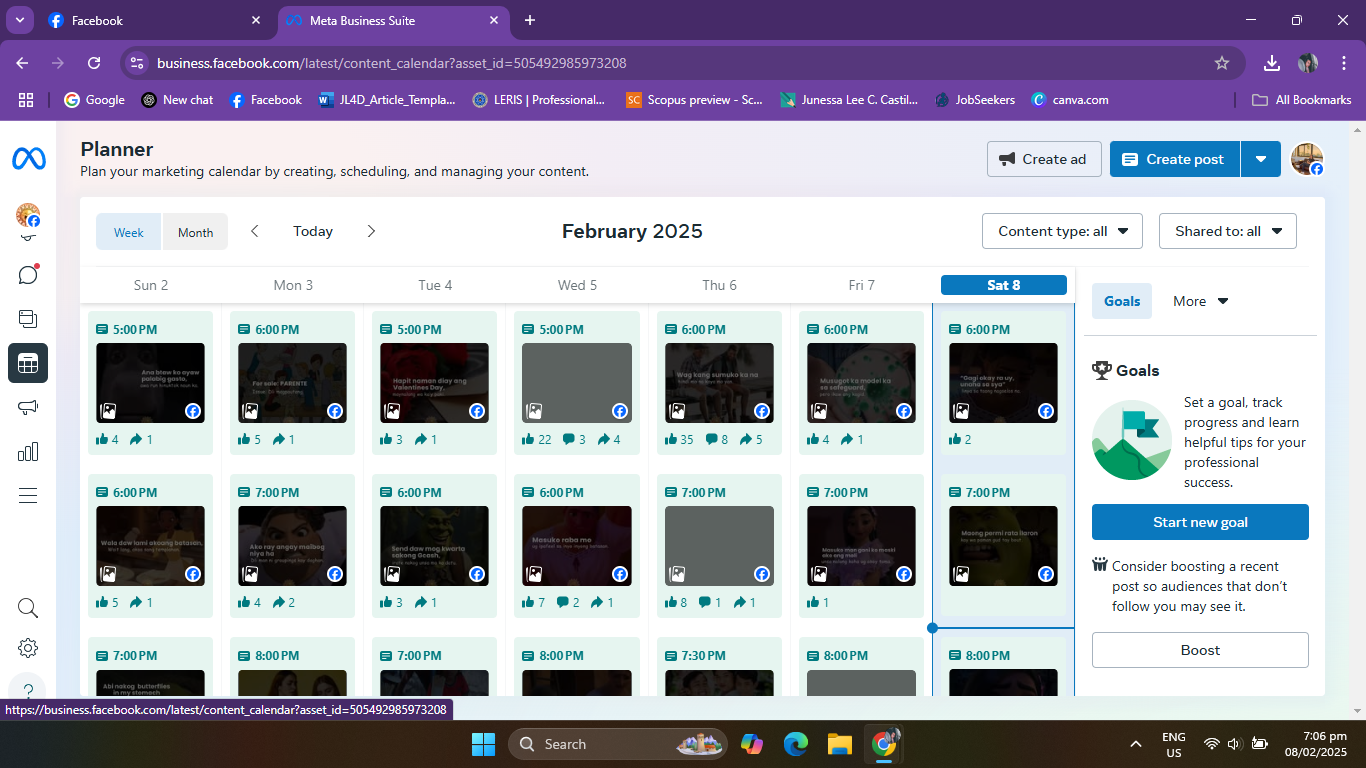Click the February 2025 heading
1366x768 pixels.
pyautogui.click(x=632, y=231)
